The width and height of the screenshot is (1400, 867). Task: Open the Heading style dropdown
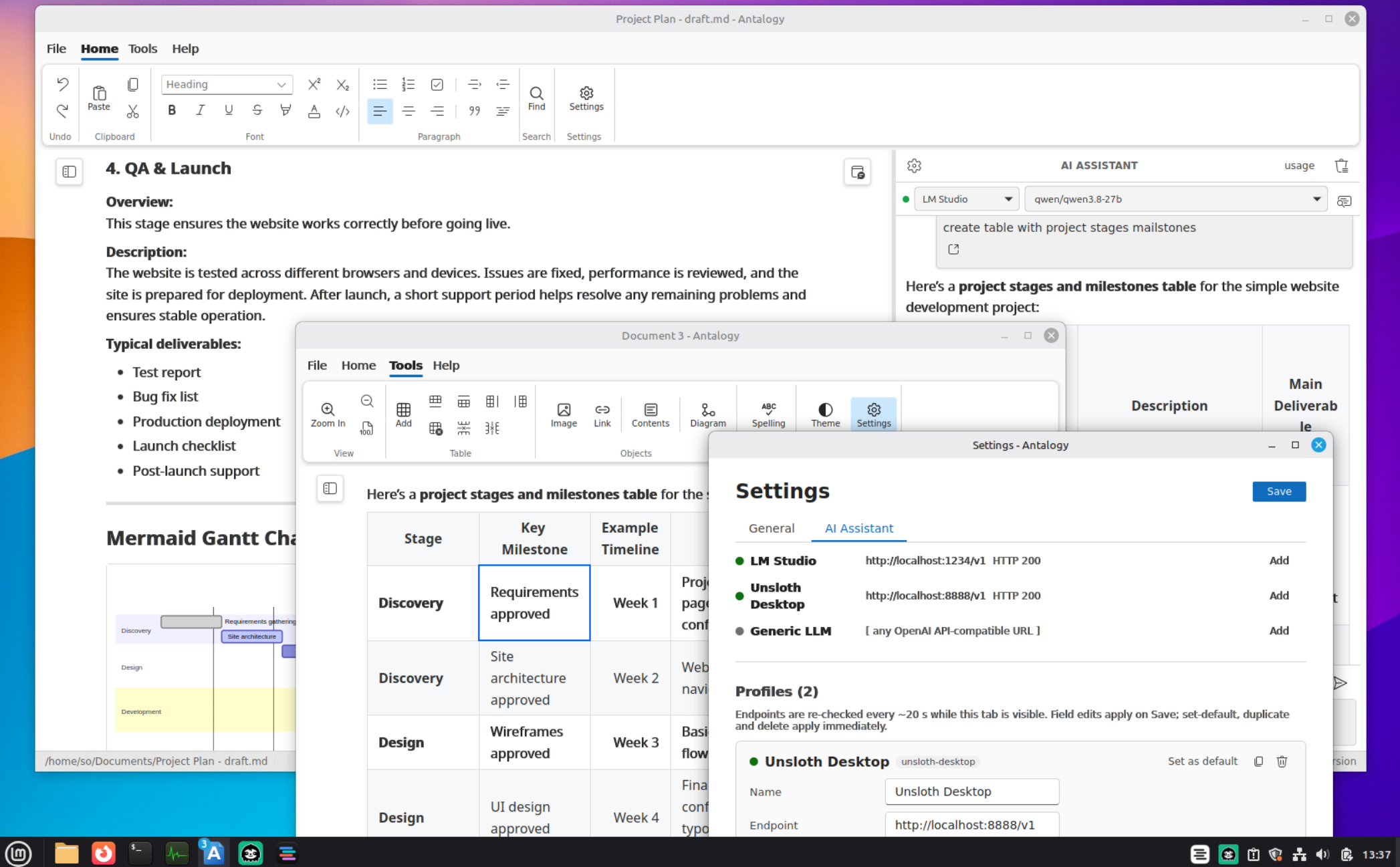click(227, 84)
